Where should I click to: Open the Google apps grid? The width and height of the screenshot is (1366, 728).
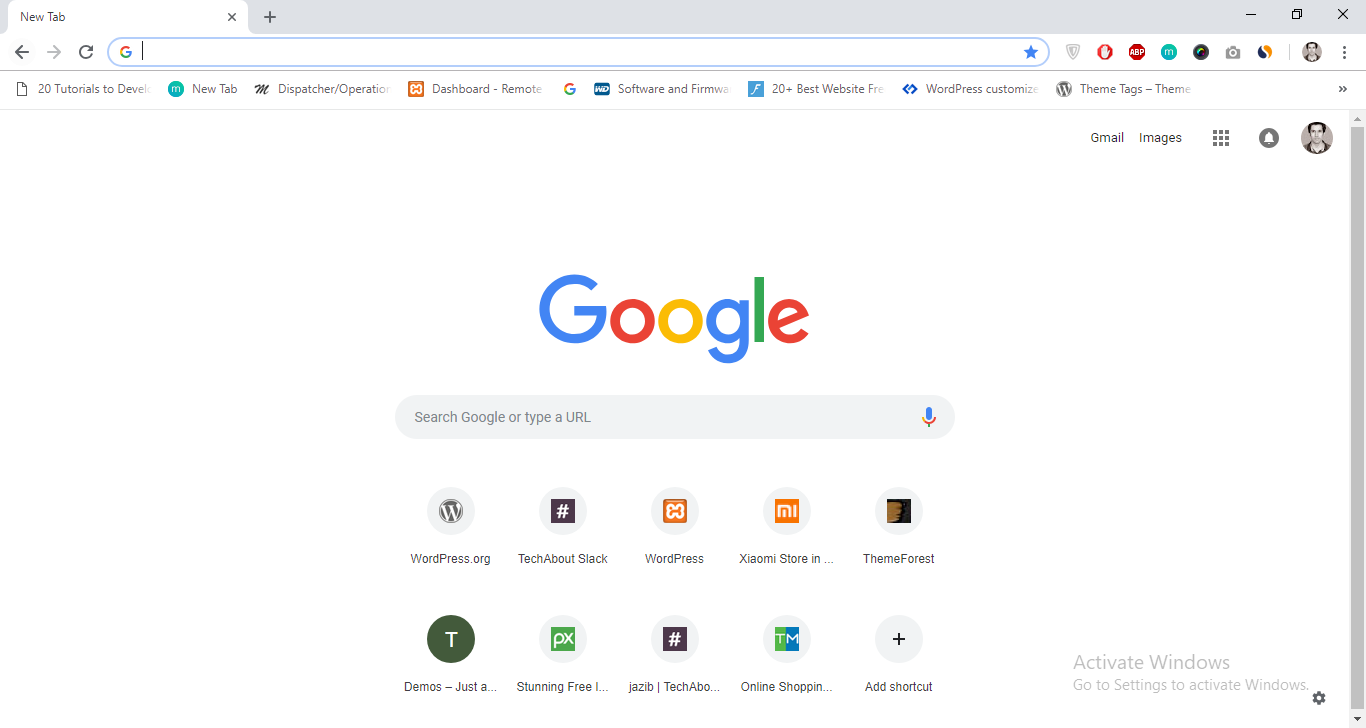pos(1221,138)
